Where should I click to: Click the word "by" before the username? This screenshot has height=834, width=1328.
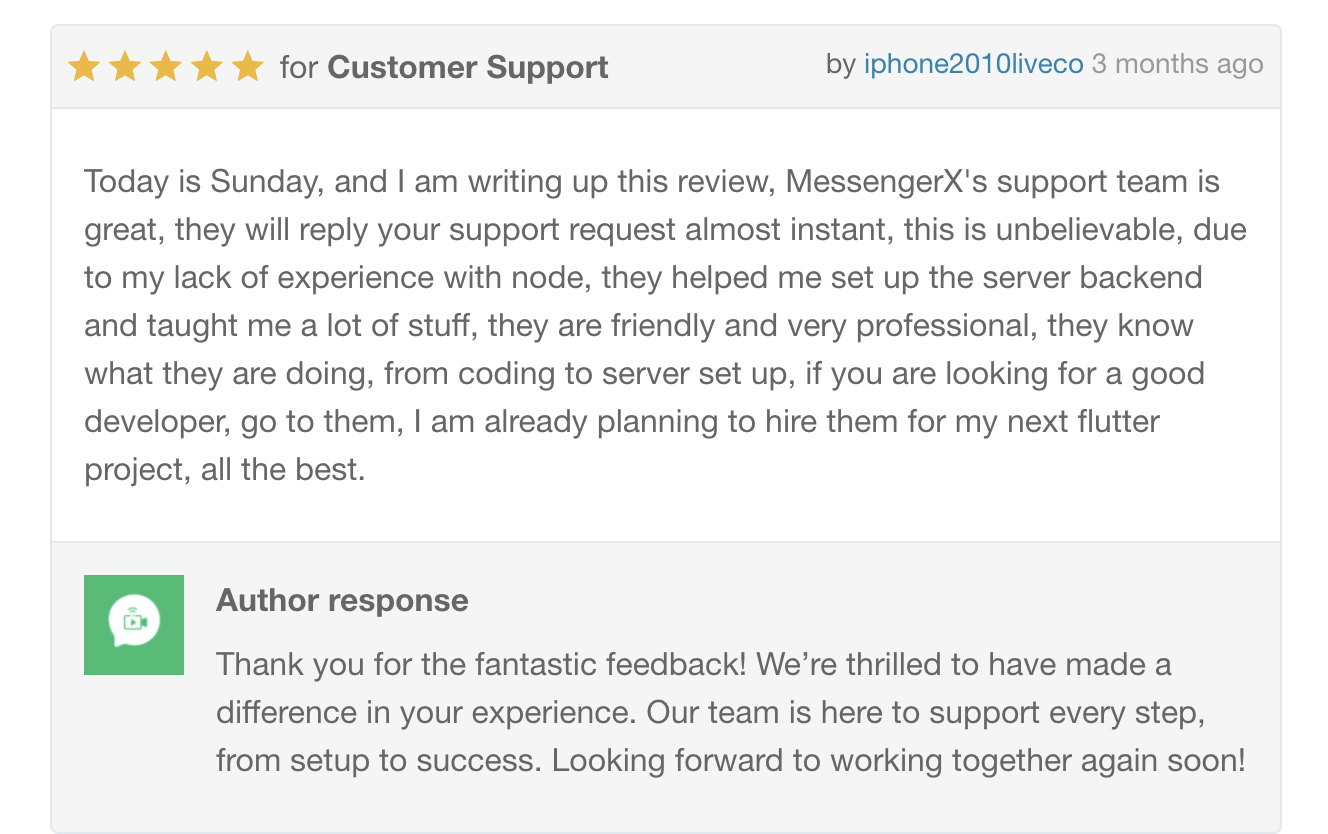tap(840, 64)
